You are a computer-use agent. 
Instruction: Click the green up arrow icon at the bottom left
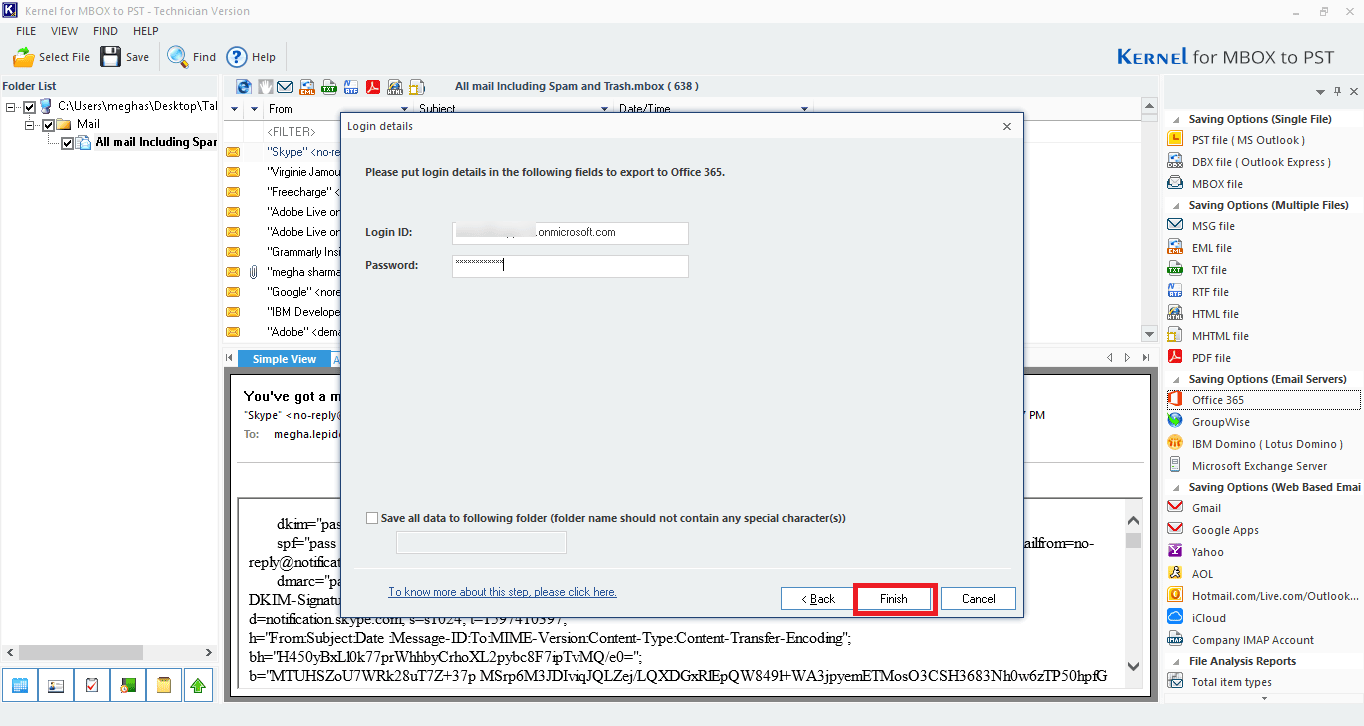pos(198,686)
